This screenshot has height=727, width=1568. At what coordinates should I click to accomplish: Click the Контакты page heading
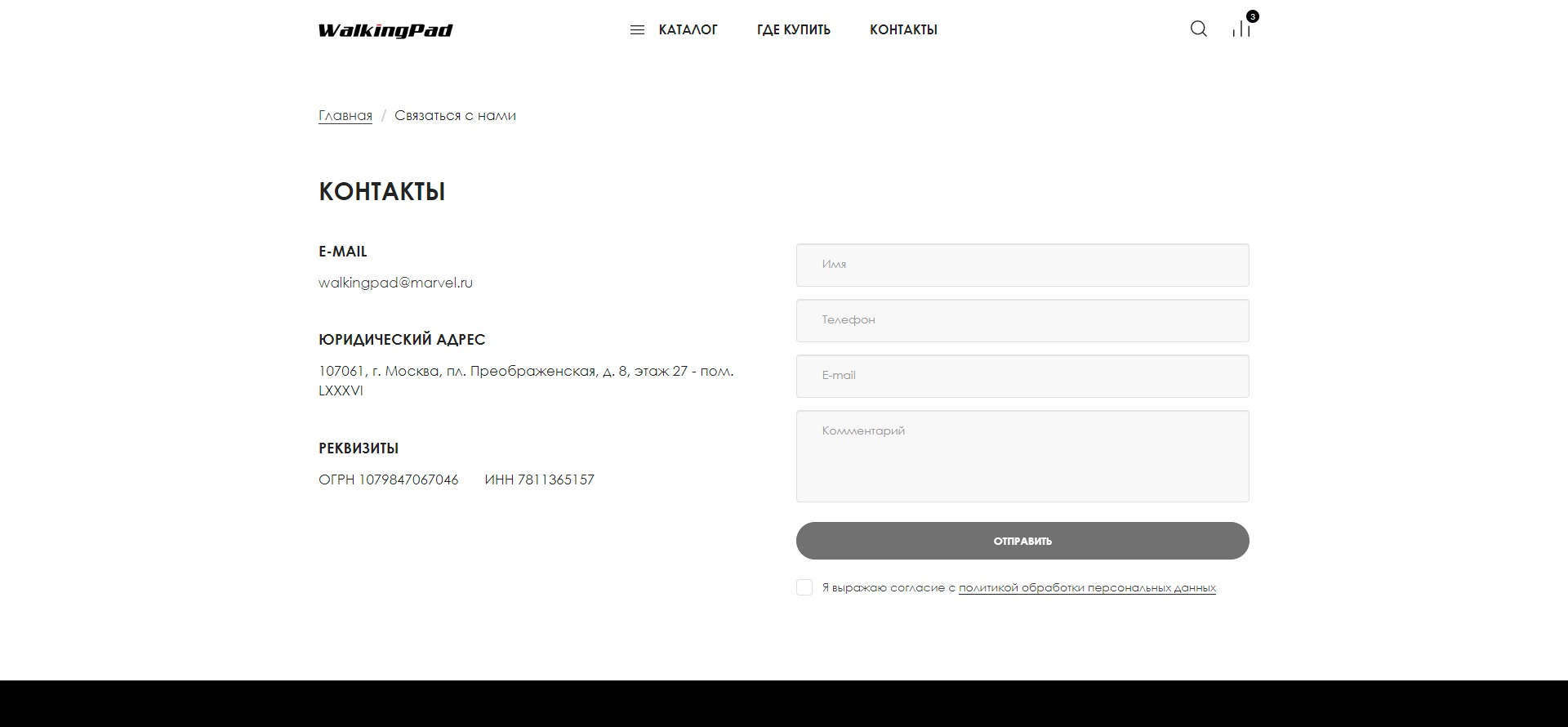(x=381, y=191)
